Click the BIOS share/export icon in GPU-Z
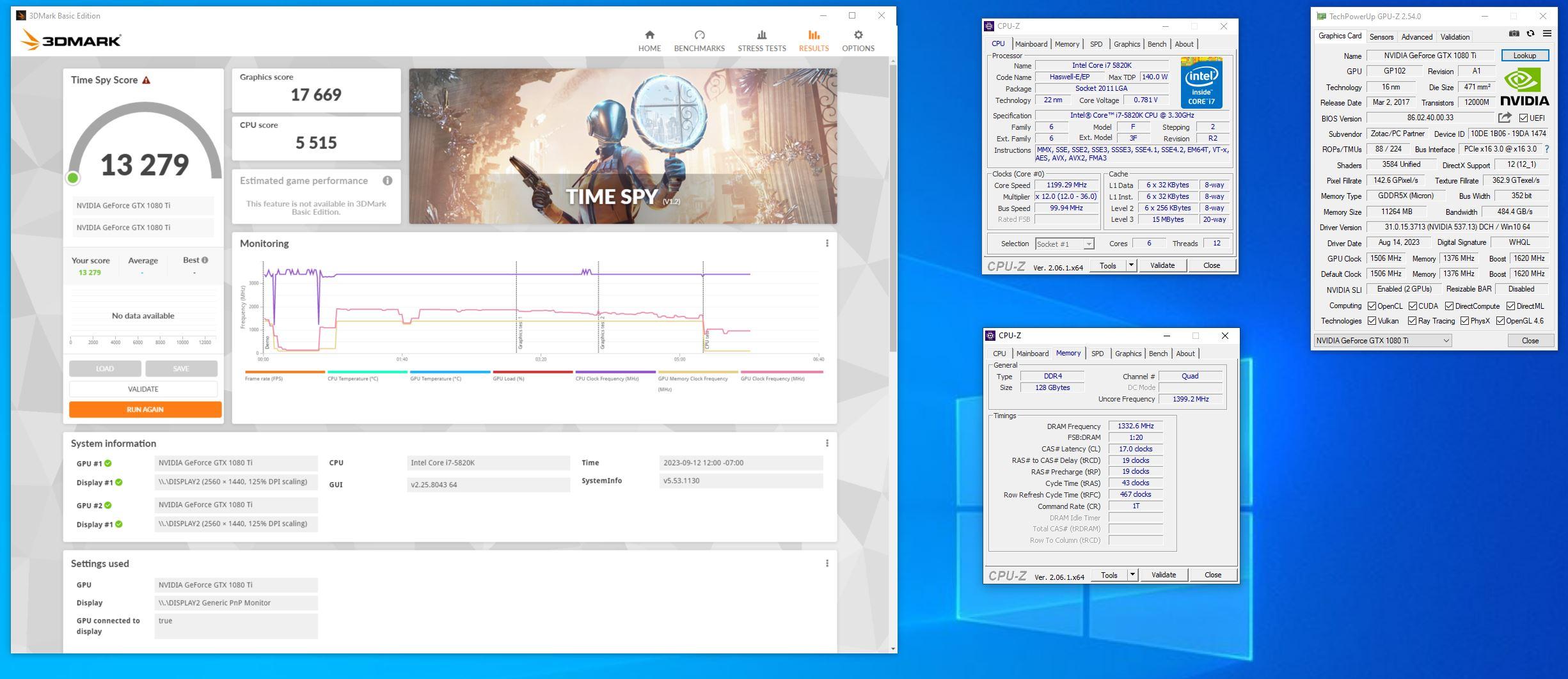Viewport: 1568px width, 679px height. tap(1505, 118)
